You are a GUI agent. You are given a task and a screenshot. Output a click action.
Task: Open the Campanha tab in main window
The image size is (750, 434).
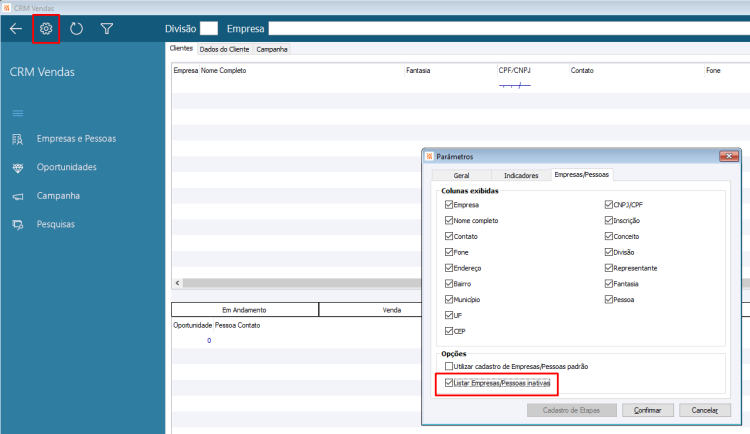click(272, 49)
